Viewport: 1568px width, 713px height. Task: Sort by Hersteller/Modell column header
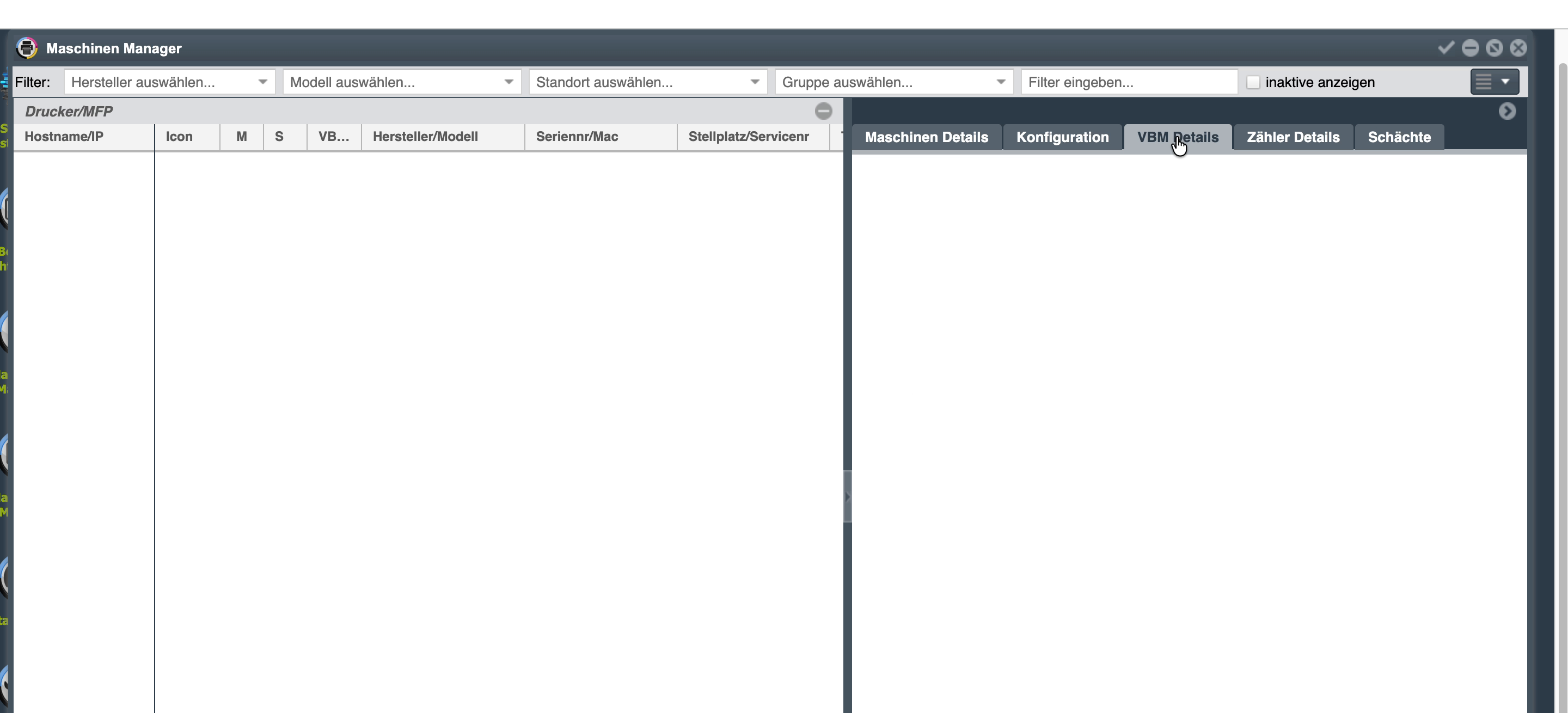pyautogui.click(x=443, y=137)
